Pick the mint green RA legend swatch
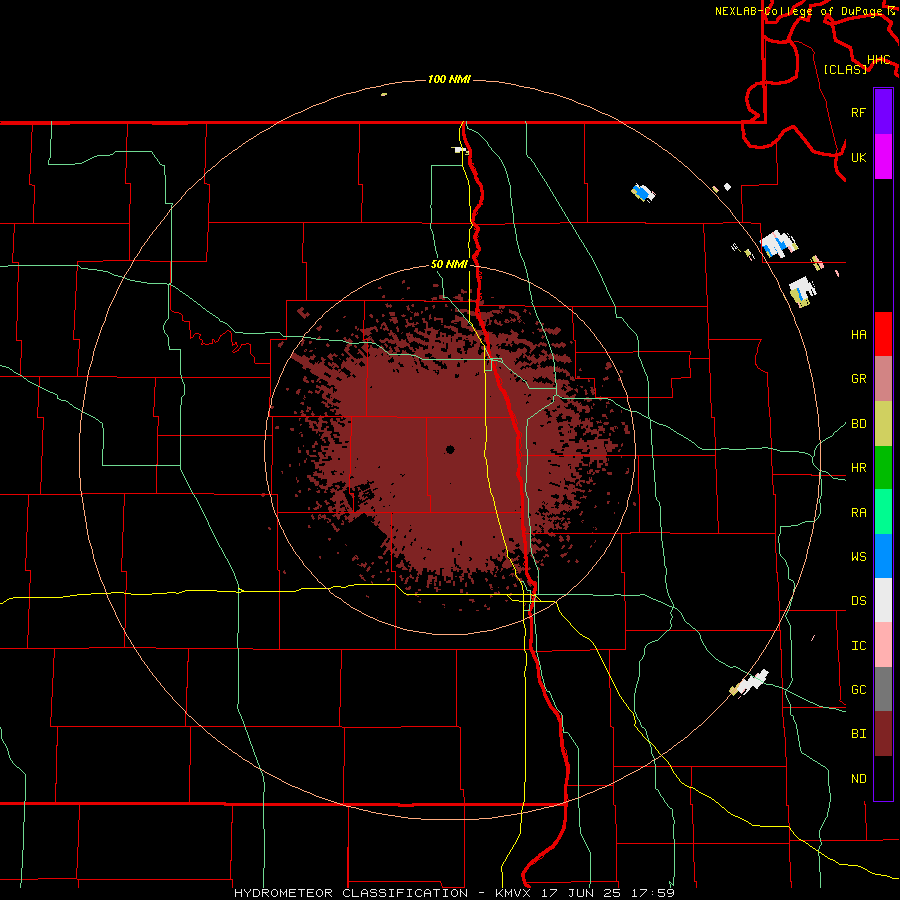Viewport: 900px width, 900px height. 883,512
